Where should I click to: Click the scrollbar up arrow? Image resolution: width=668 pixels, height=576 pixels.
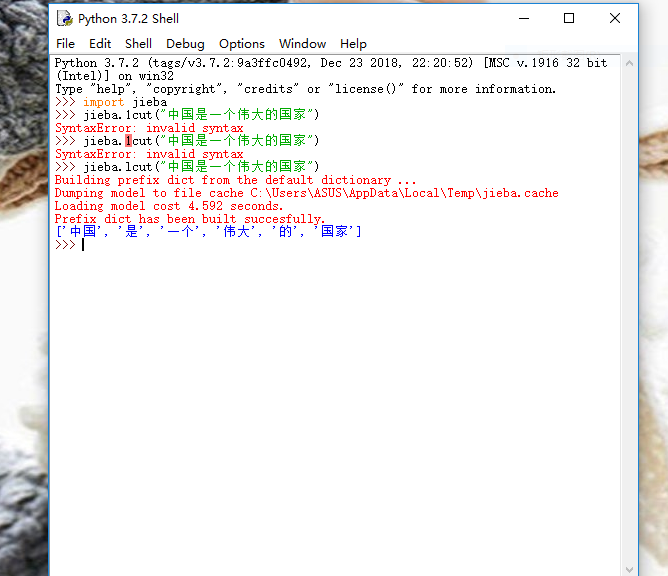point(629,63)
